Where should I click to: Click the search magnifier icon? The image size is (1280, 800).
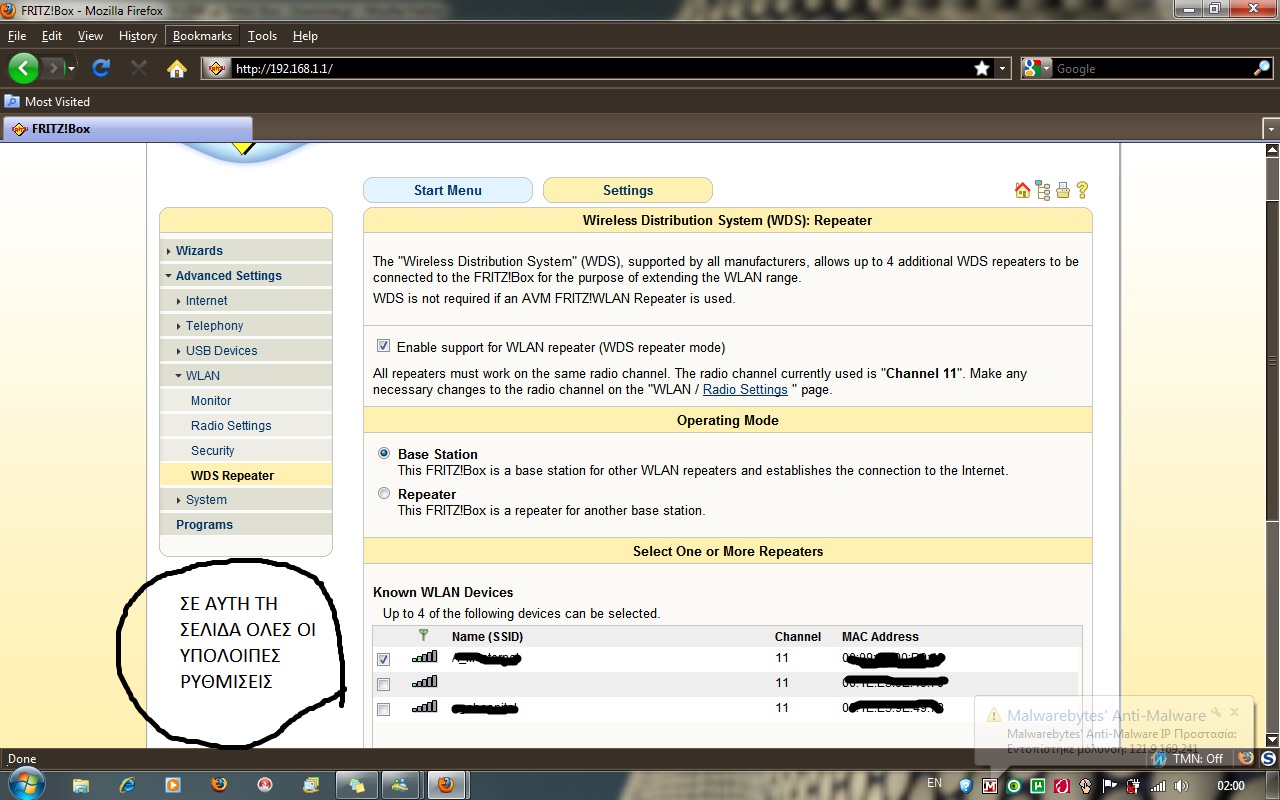1262,68
